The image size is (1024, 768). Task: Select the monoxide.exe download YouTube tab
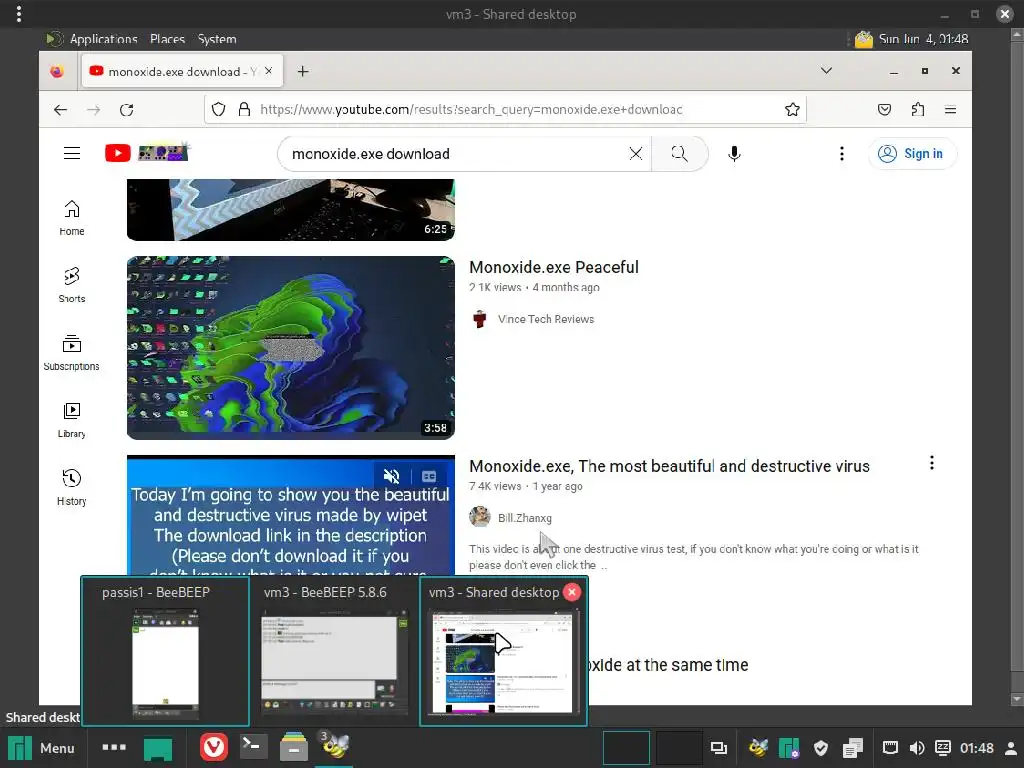(182, 71)
